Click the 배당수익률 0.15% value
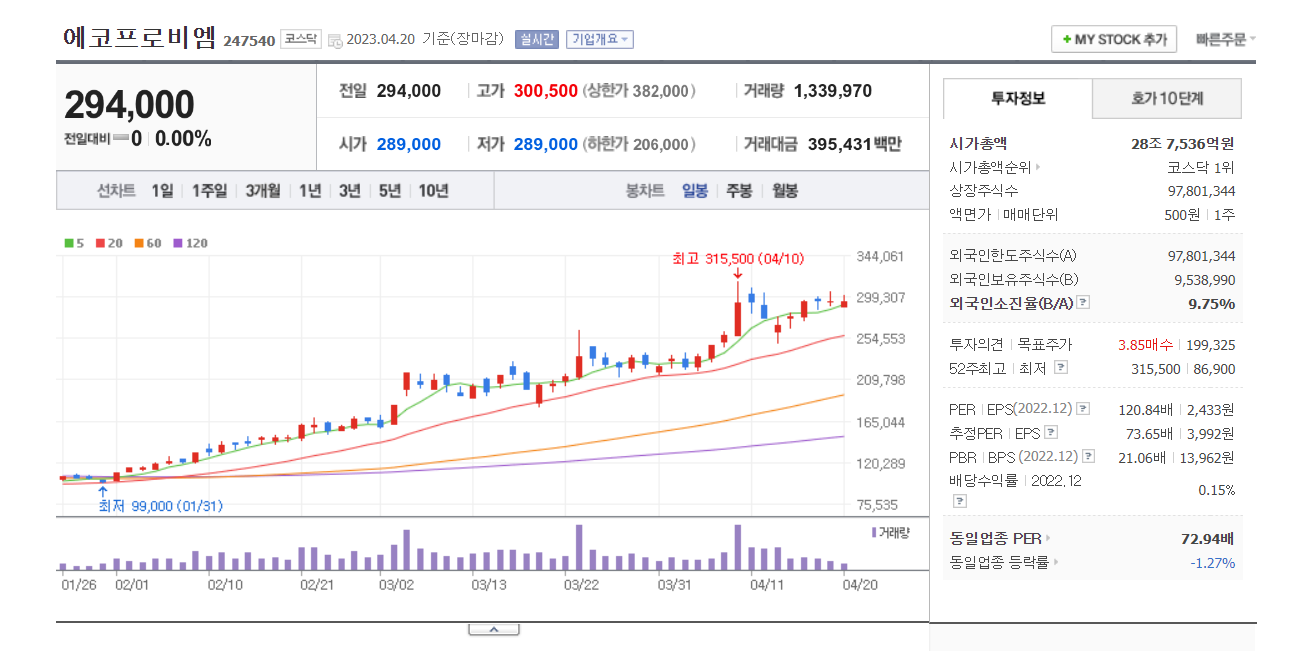Image resolution: width=1308 pixels, height=651 pixels. coord(1217,490)
